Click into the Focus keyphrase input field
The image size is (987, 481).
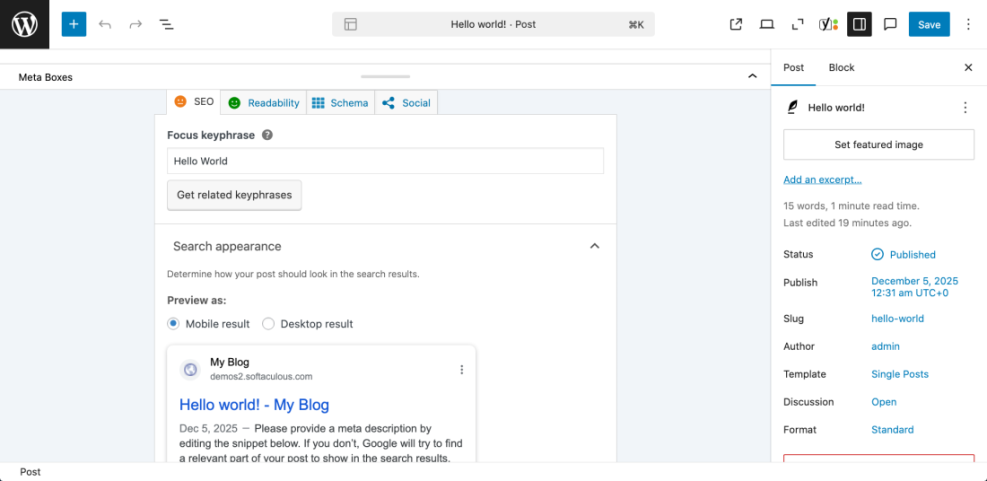385,161
